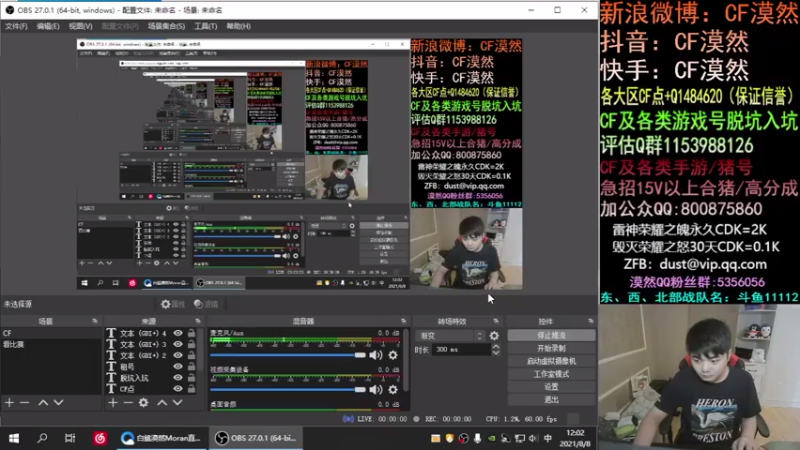Viewport: 800px width, 450px height.
Task: Toggle visibility of 文本 (GDI+) 4 source
Action: pyautogui.click(x=178, y=333)
